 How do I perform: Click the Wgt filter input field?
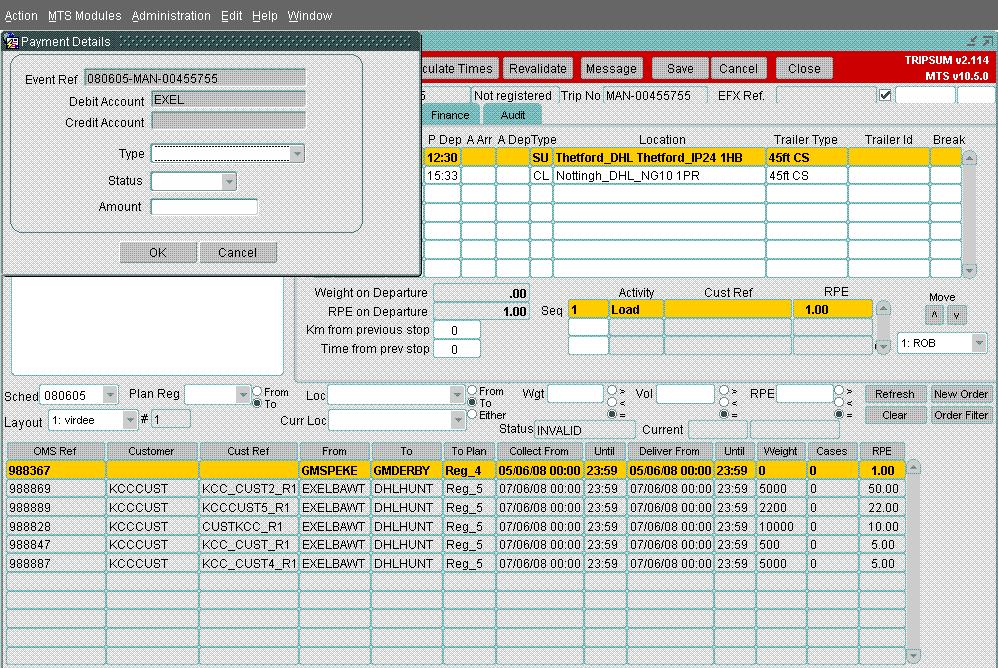[575, 394]
